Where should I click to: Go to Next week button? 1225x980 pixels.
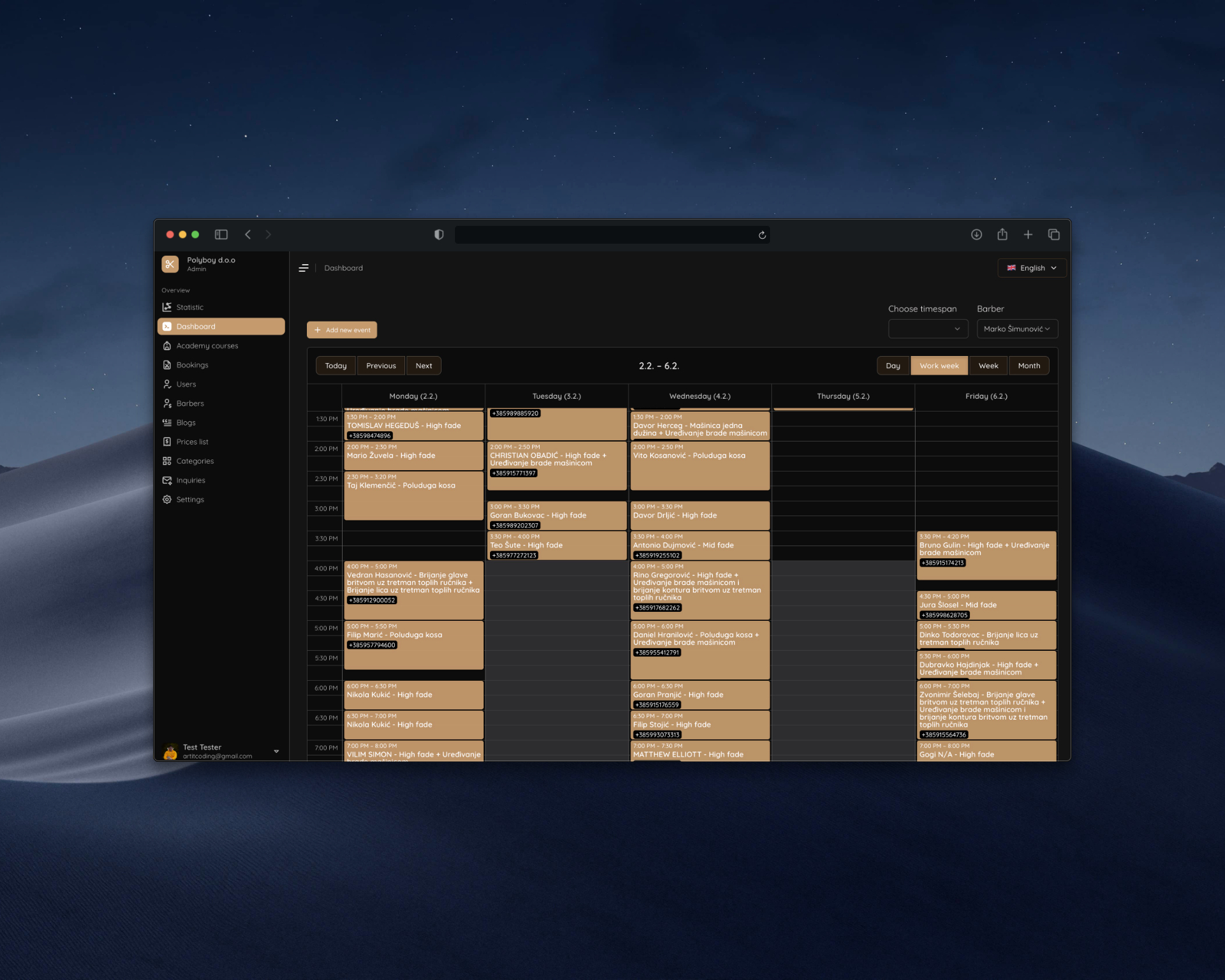424,366
